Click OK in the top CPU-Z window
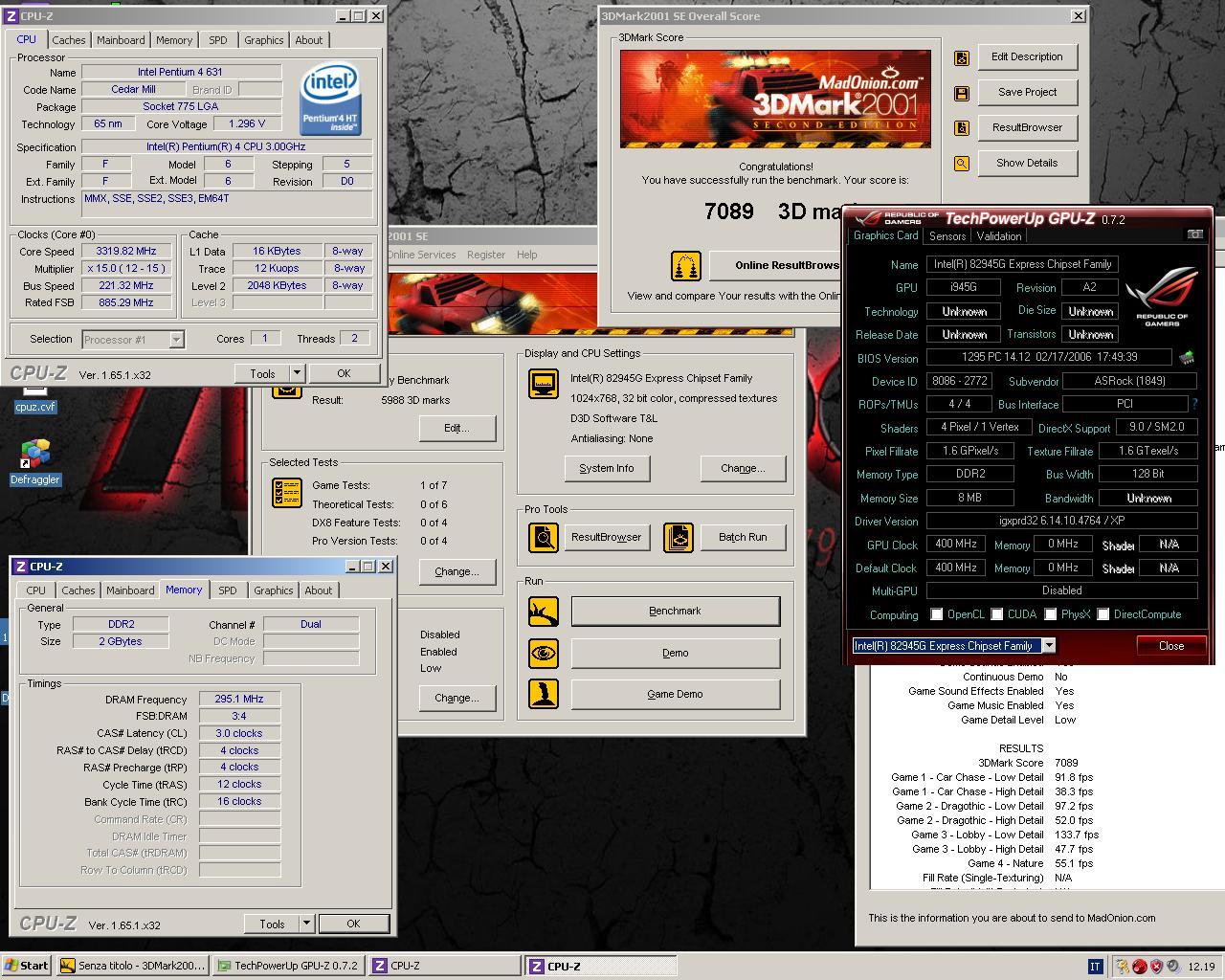This screenshot has height=980, width=1225. (x=344, y=373)
